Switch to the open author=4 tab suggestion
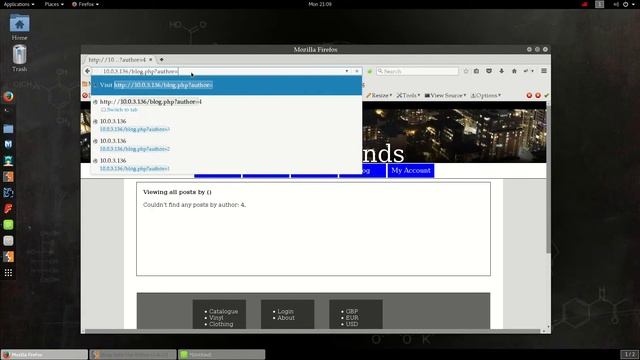 226,105
